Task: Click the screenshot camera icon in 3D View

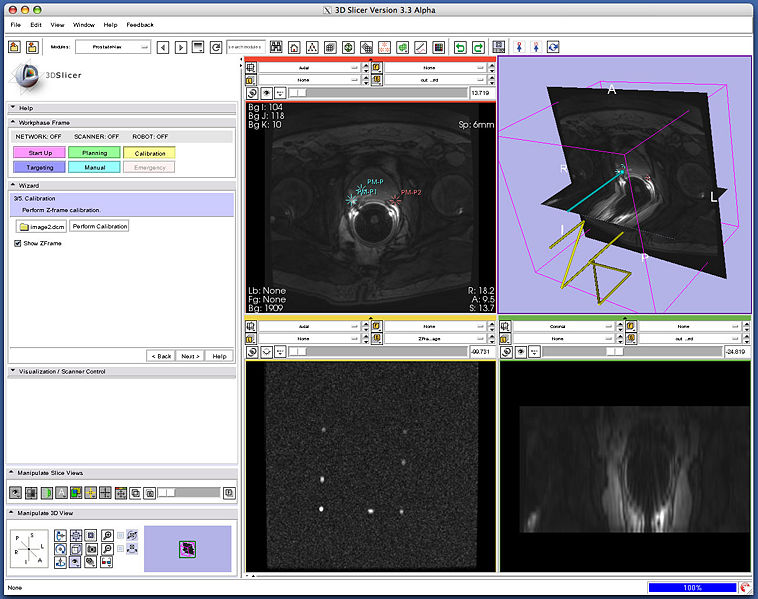Action: pyautogui.click(x=91, y=549)
